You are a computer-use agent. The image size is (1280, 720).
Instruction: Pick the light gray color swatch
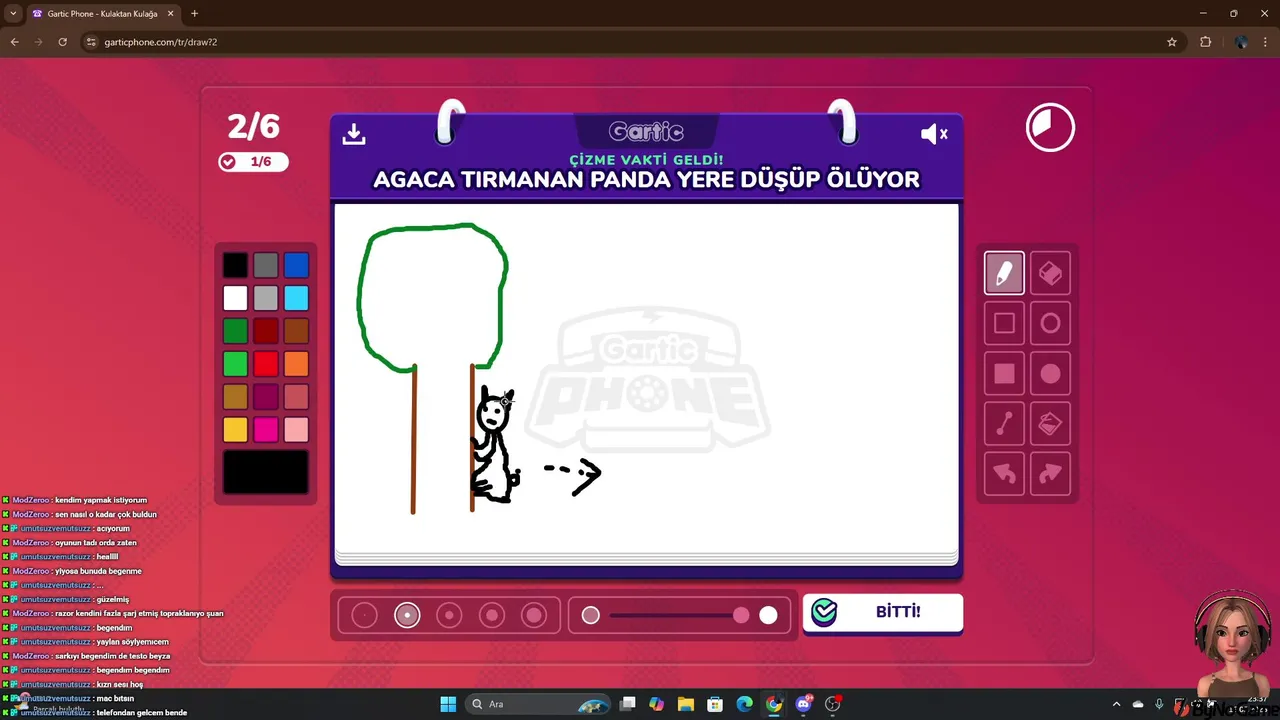[265, 298]
